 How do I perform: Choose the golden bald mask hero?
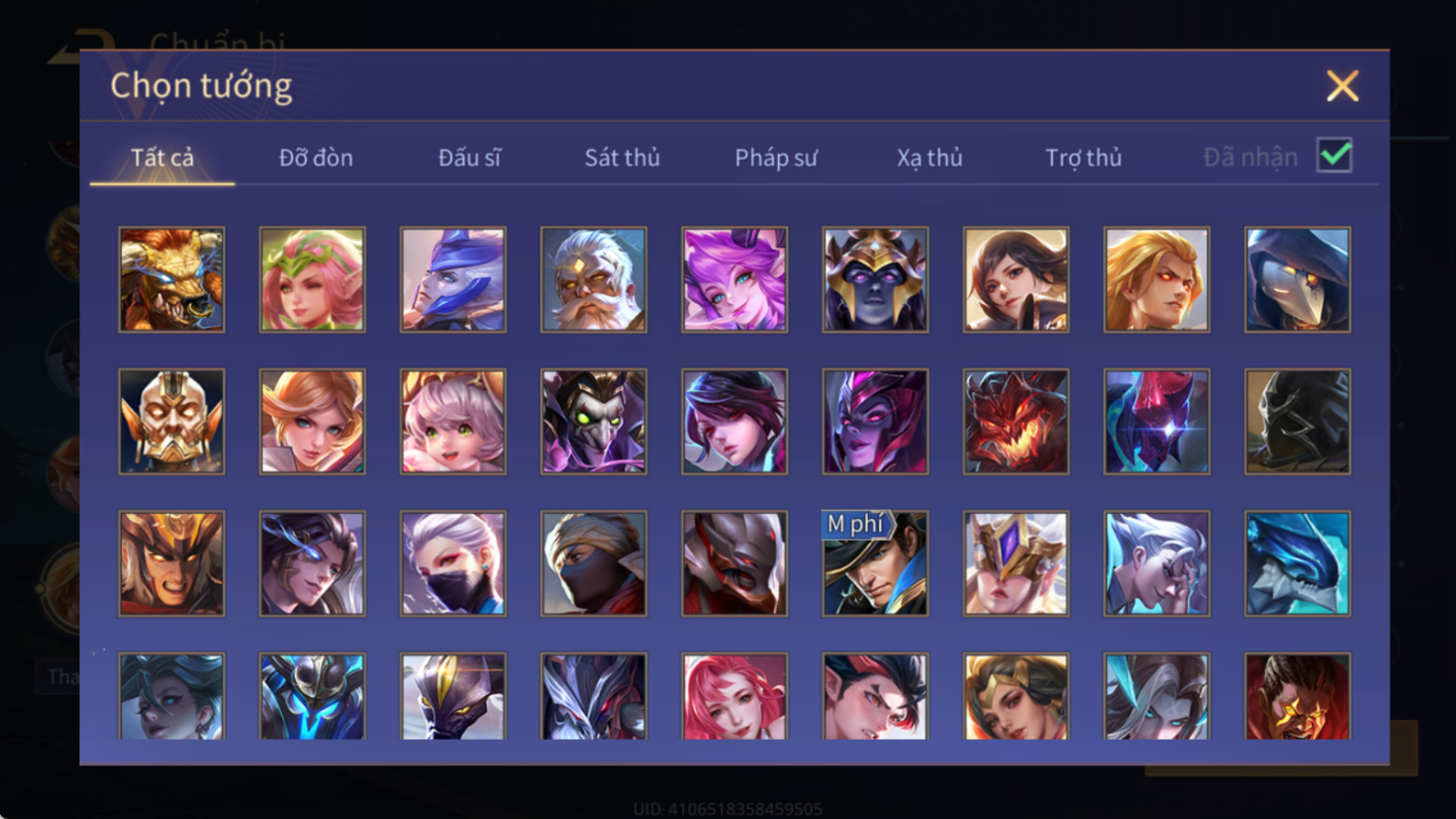[171, 422]
